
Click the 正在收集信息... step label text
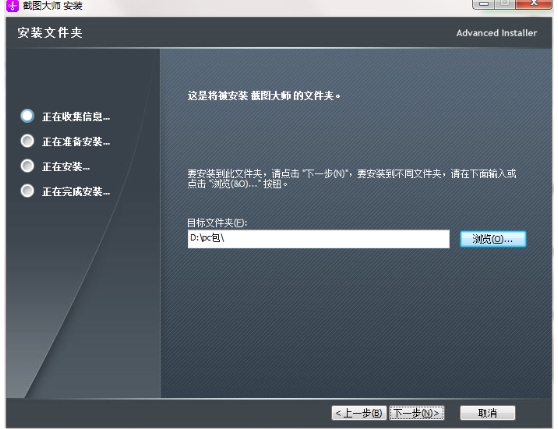coord(76,117)
